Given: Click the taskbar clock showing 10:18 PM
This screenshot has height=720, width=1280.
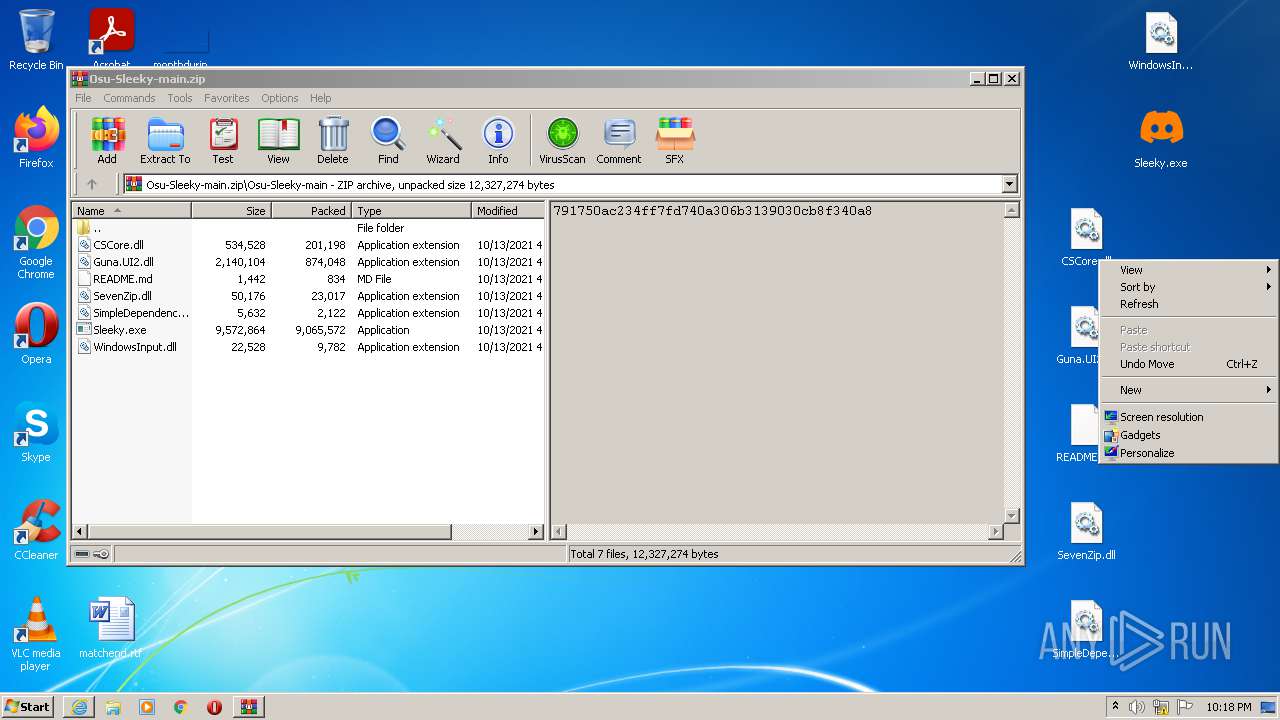Looking at the screenshot, I should [x=1228, y=707].
